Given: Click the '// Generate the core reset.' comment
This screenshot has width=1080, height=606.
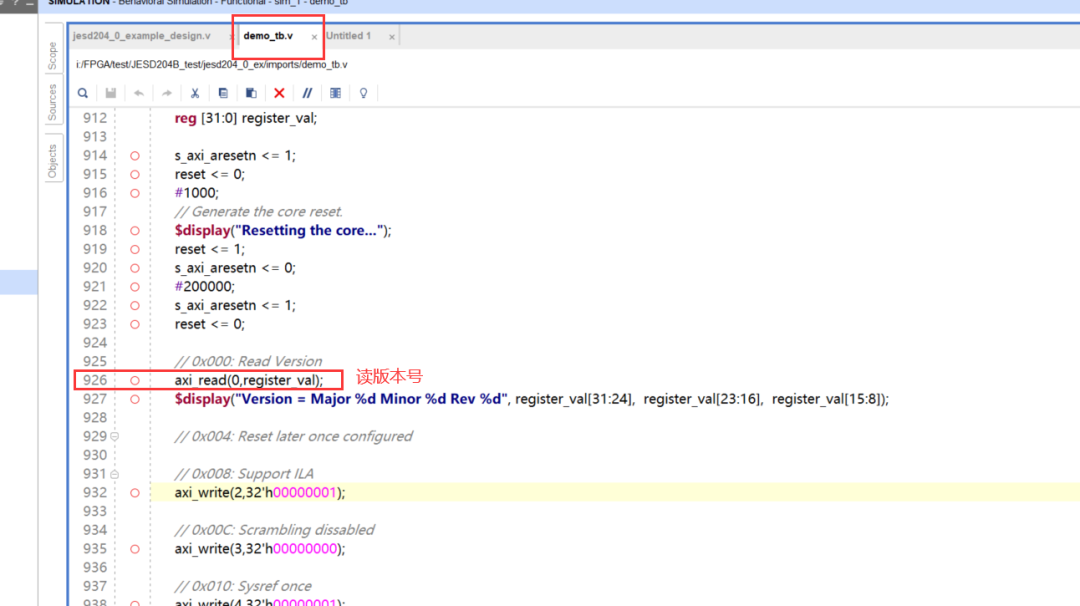Looking at the screenshot, I should pos(258,212).
